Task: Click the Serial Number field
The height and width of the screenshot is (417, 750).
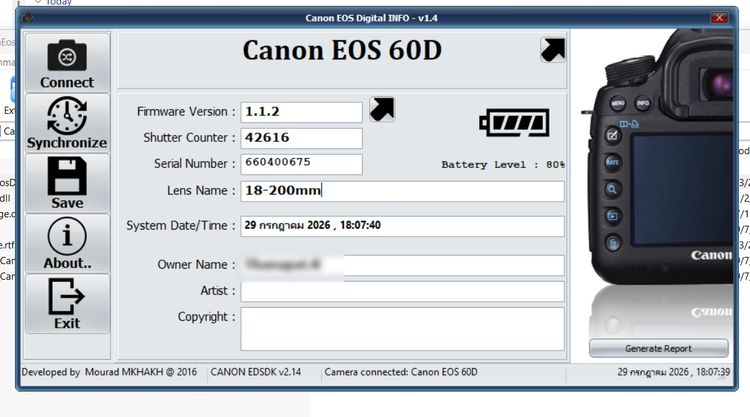Action: pos(301,164)
